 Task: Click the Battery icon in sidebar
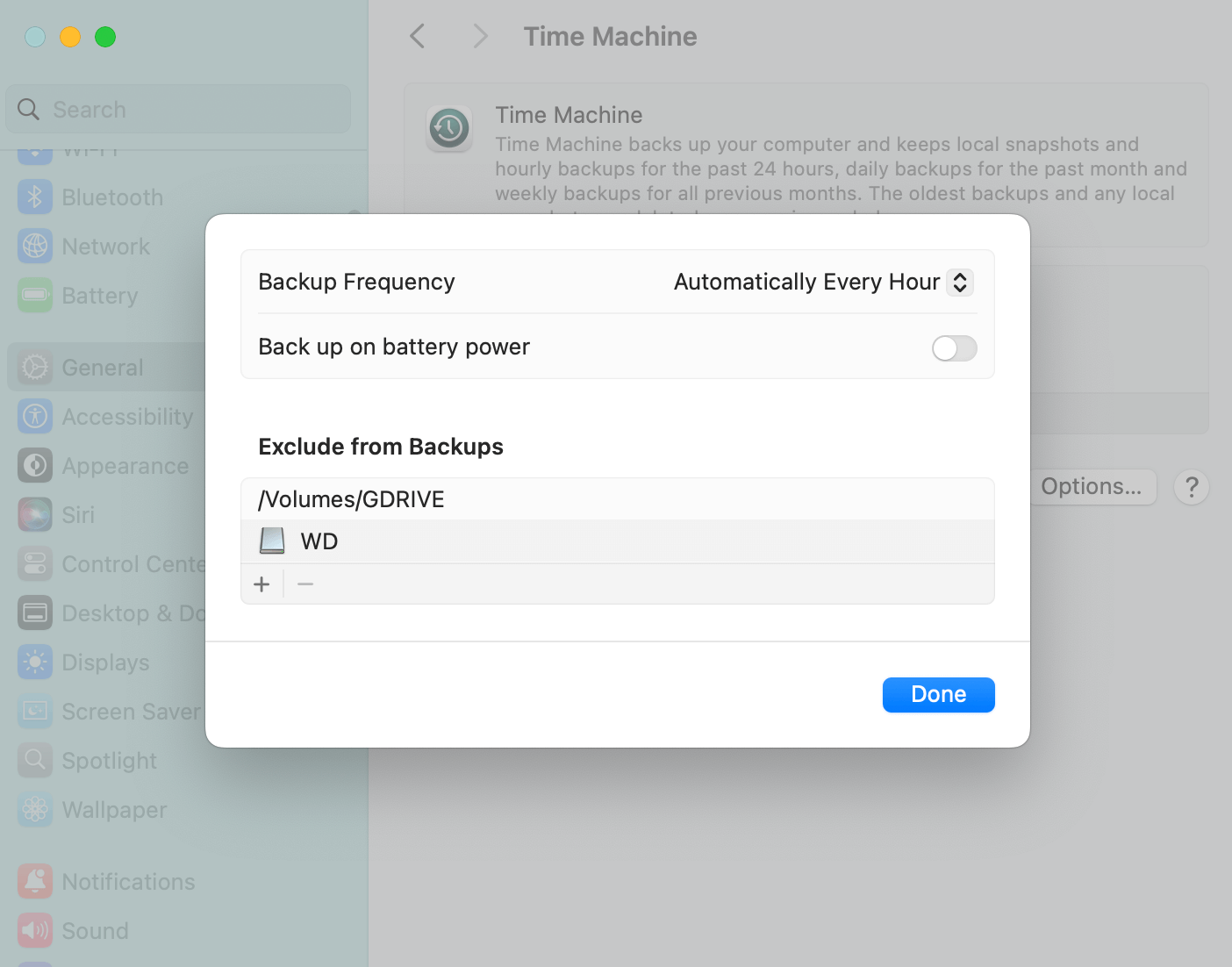[x=34, y=296]
